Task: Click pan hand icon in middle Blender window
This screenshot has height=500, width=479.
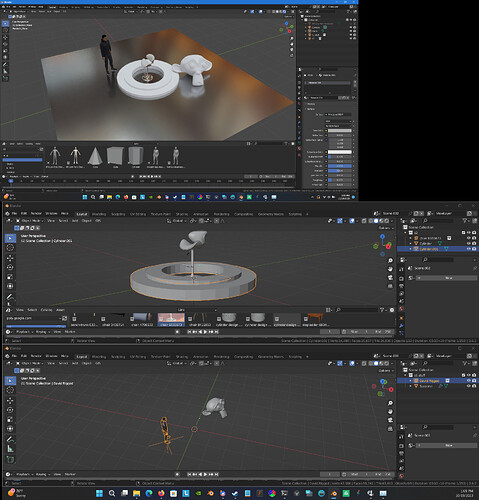Action: pyautogui.click(x=390, y=269)
